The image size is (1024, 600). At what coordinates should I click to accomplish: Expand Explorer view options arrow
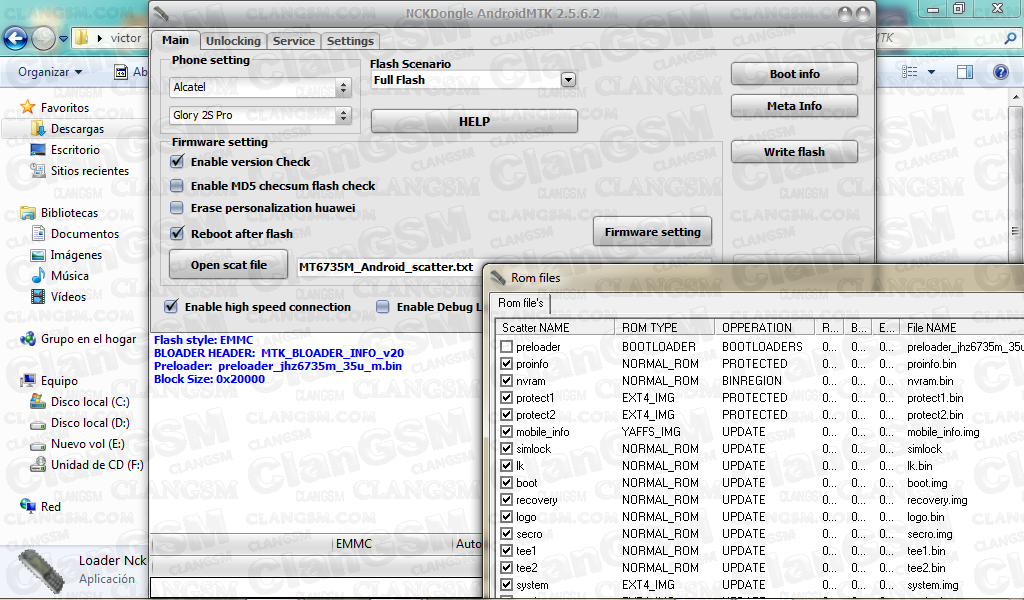pos(931,72)
